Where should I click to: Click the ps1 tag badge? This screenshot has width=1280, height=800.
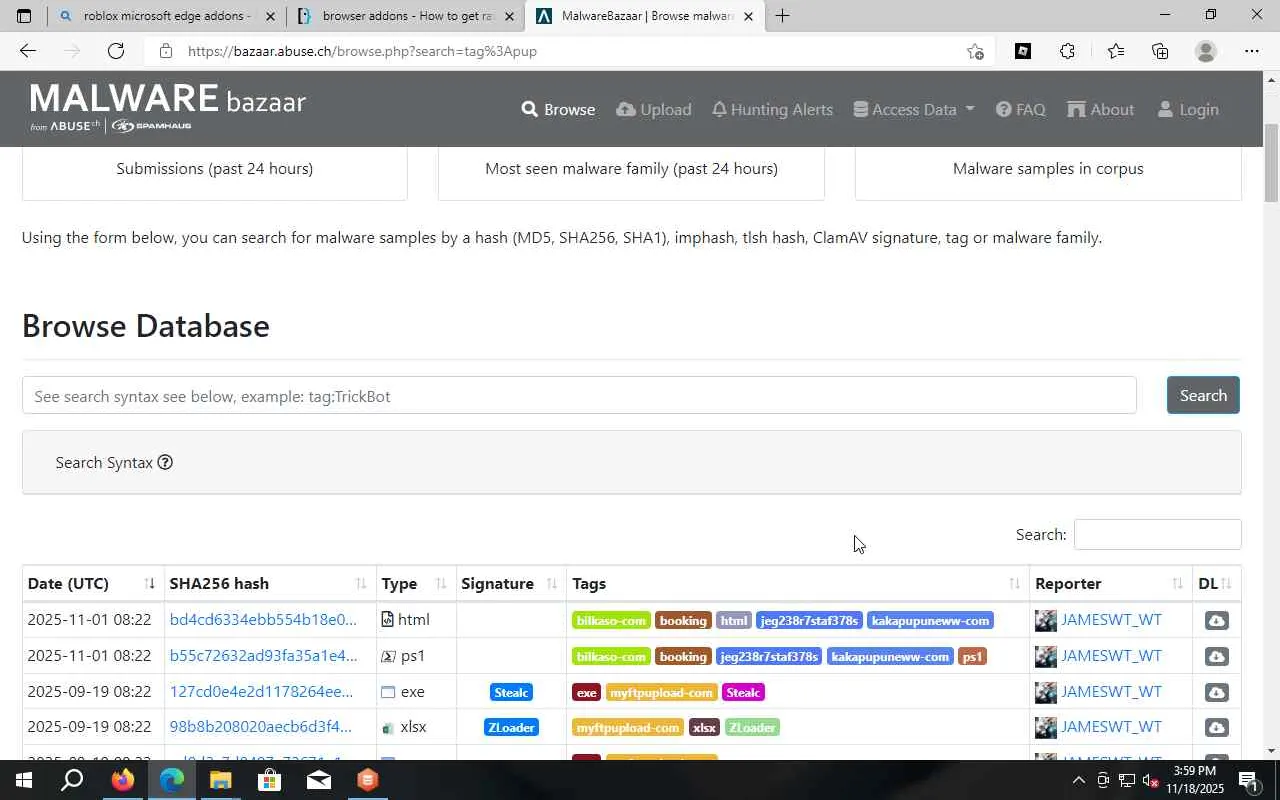[972, 656]
